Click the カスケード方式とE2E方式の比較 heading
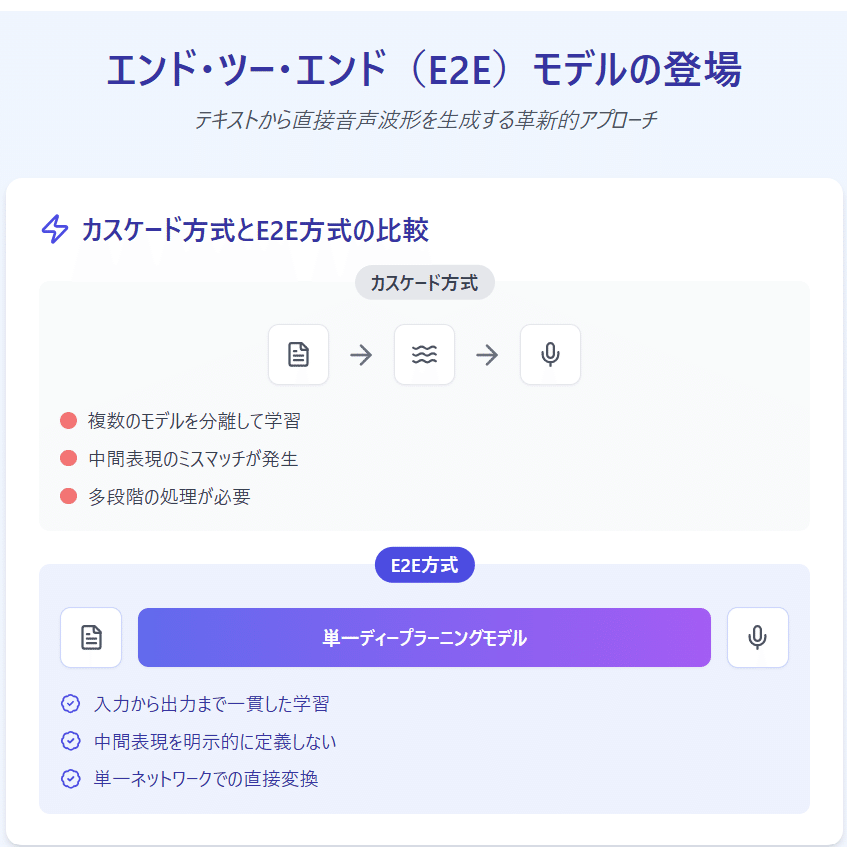 [255, 230]
